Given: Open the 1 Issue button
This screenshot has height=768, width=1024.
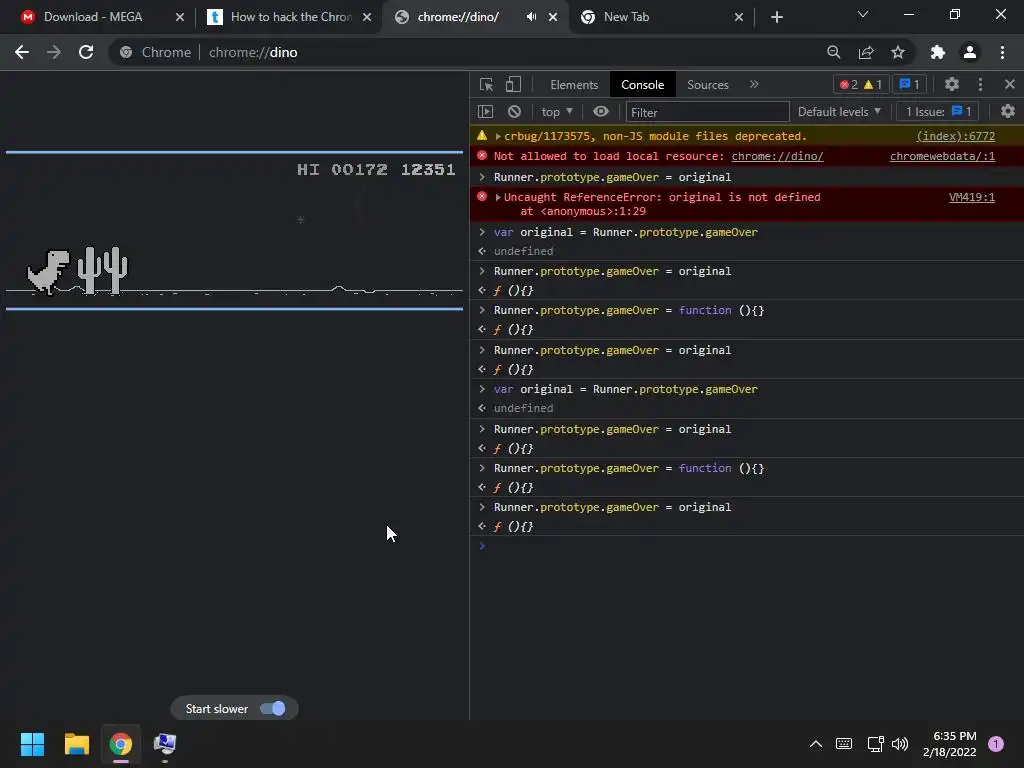Looking at the screenshot, I should (x=938, y=112).
